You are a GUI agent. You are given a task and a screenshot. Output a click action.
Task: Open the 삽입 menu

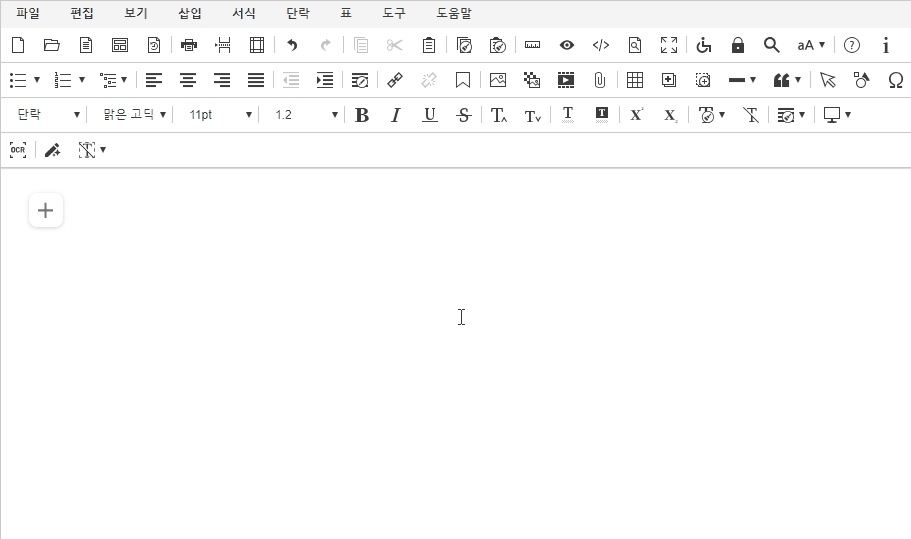tap(189, 14)
